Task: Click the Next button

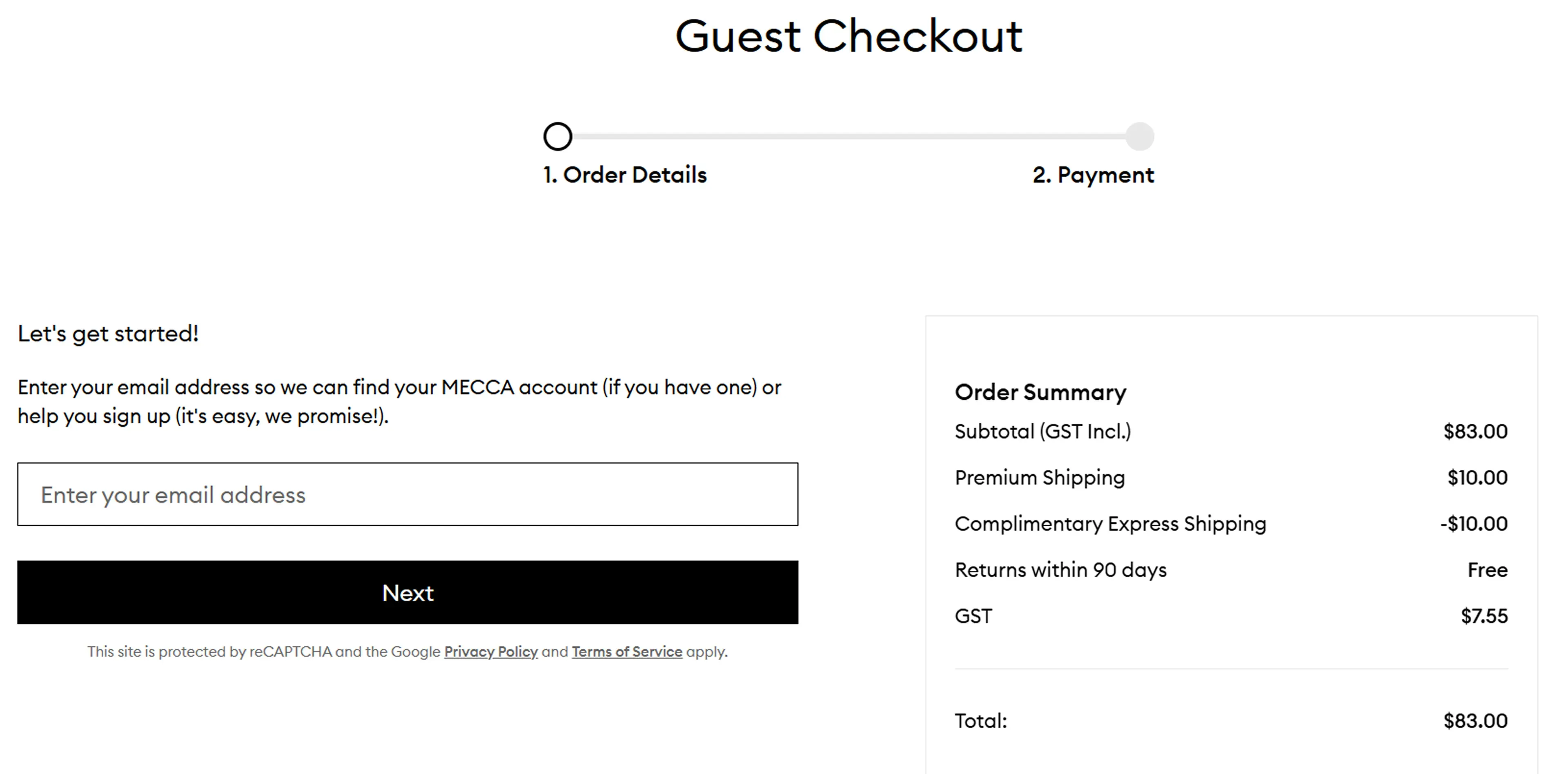Action: pos(408,592)
